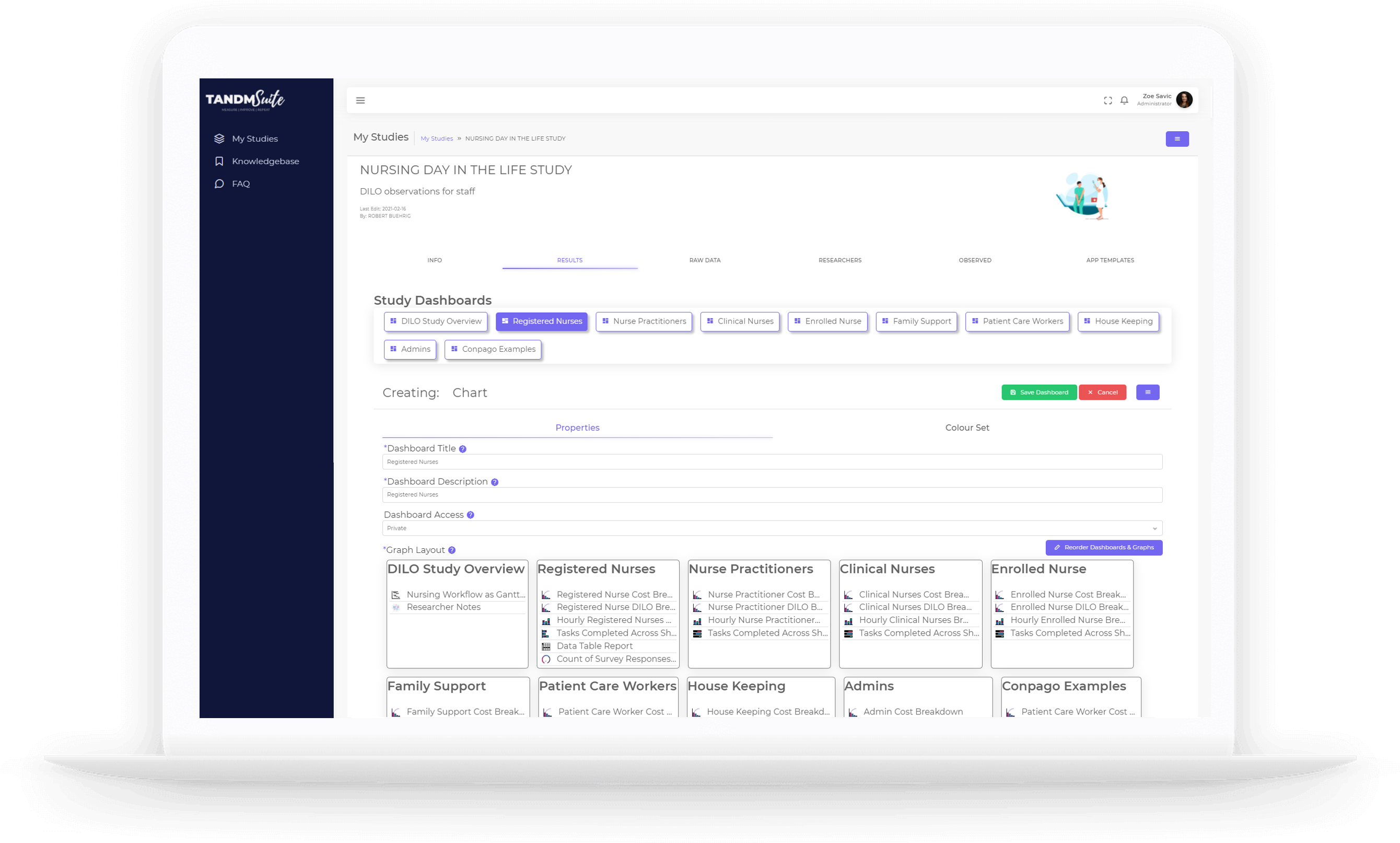Click the Hourly Registered Nurses bar chart icon
Image resolution: width=1400 pixels, height=843 pixels.
tap(545, 620)
